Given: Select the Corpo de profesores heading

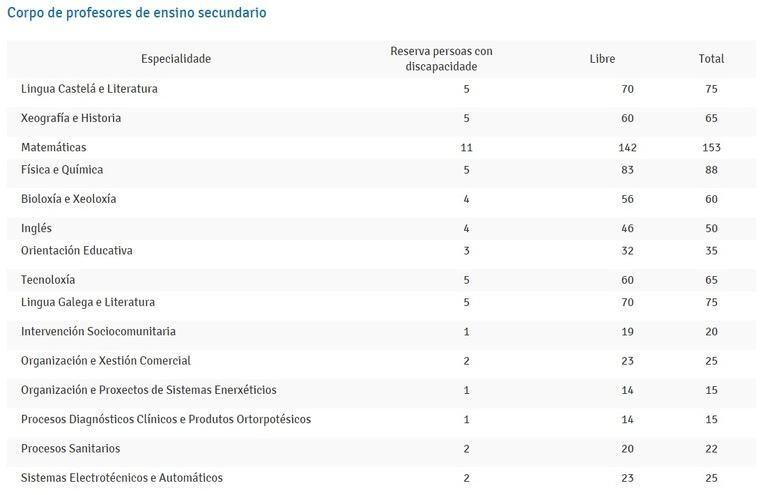Looking at the screenshot, I should [x=137, y=13].
